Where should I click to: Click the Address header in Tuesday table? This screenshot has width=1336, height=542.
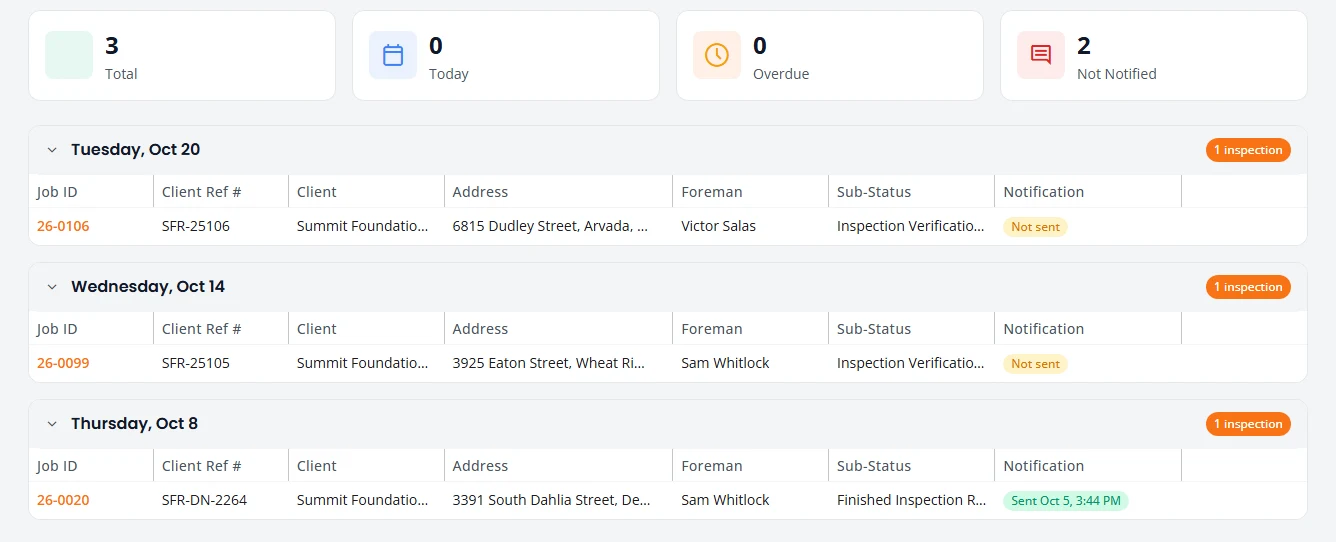pyautogui.click(x=480, y=192)
